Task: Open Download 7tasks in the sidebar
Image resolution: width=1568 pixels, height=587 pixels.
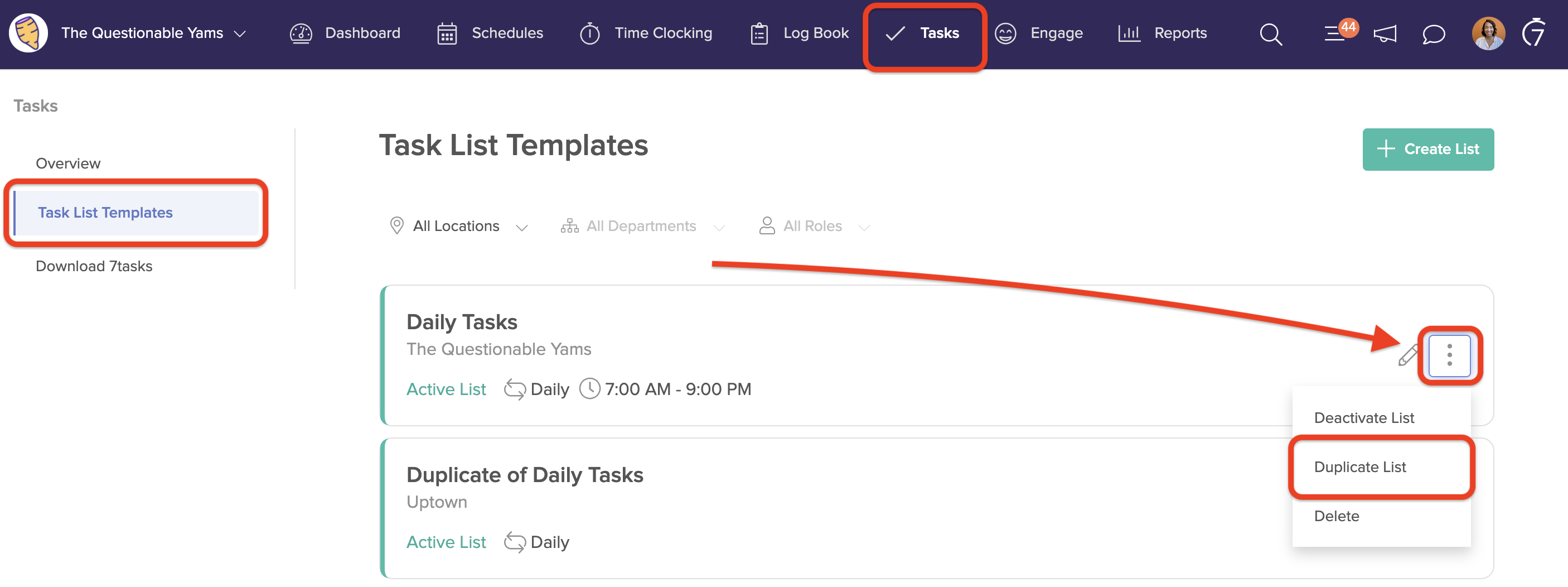Action: pyautogui.click(x=94, y=266)
